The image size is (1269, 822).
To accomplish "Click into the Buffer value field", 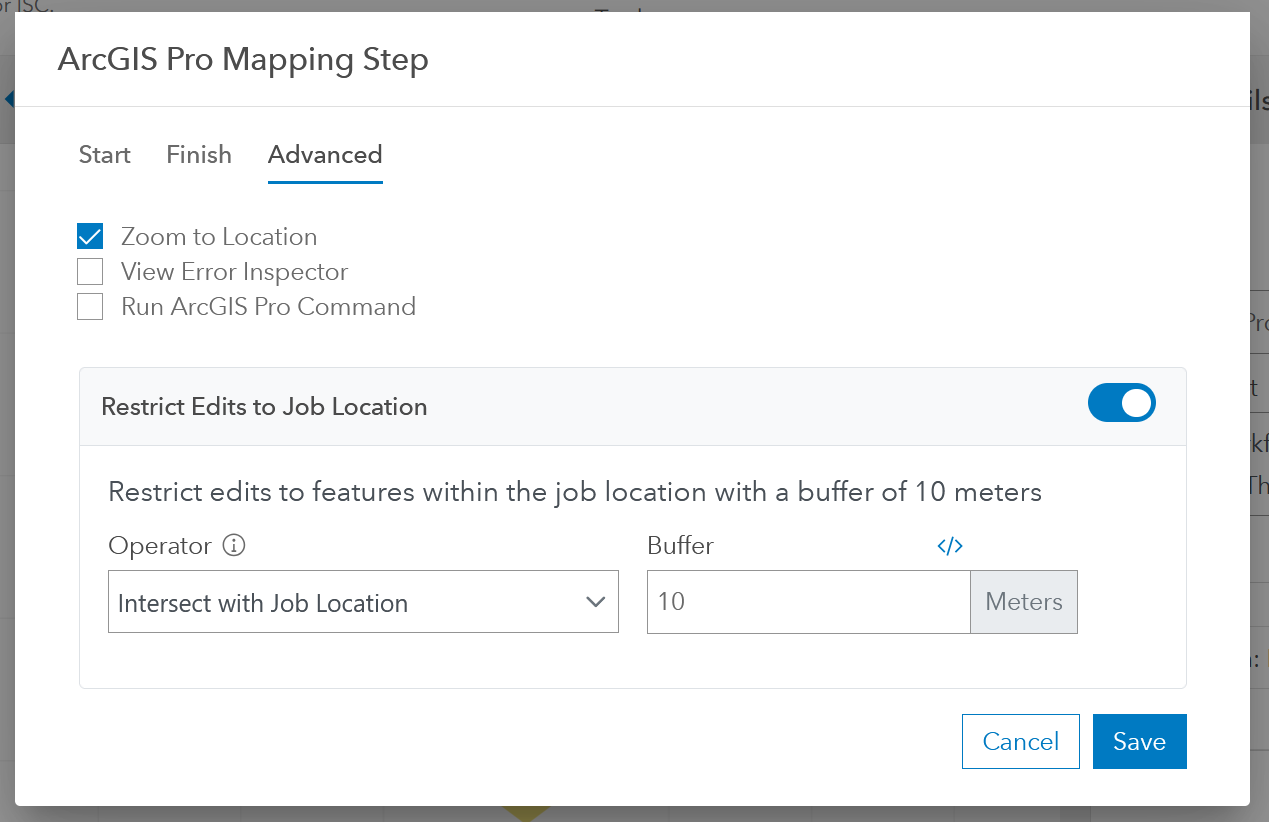I will click(x=808, y=602).
